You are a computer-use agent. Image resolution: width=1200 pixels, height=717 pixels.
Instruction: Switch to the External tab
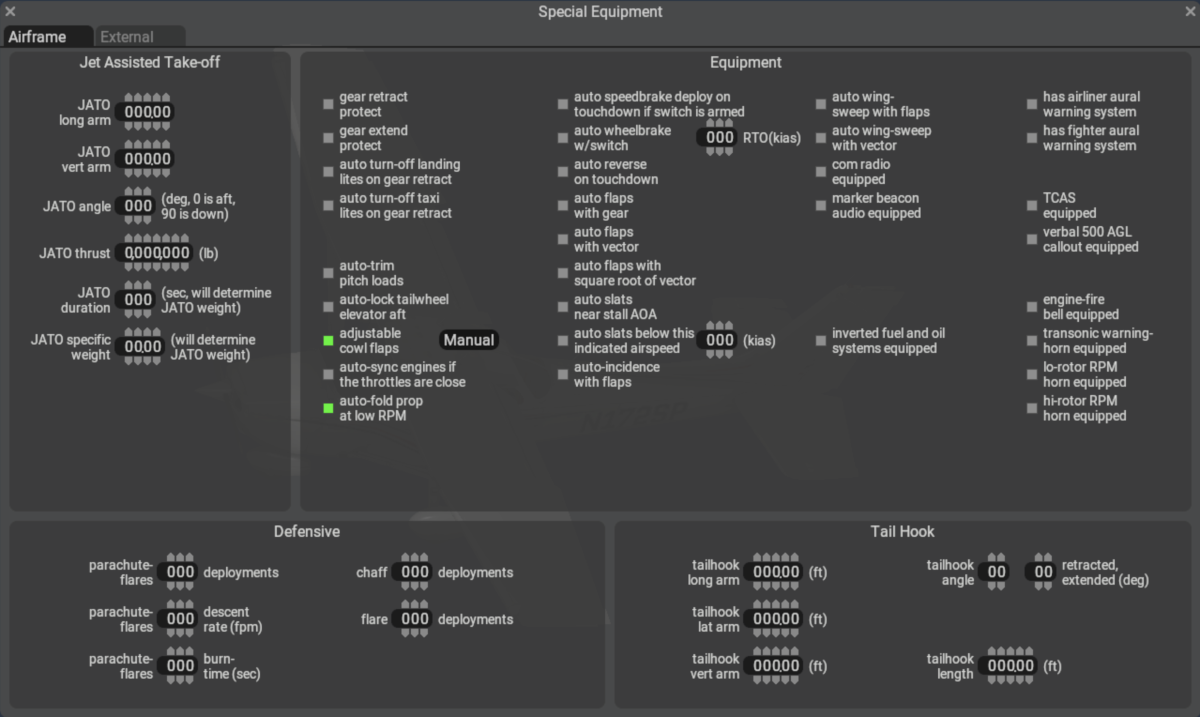tap(127, 37)
